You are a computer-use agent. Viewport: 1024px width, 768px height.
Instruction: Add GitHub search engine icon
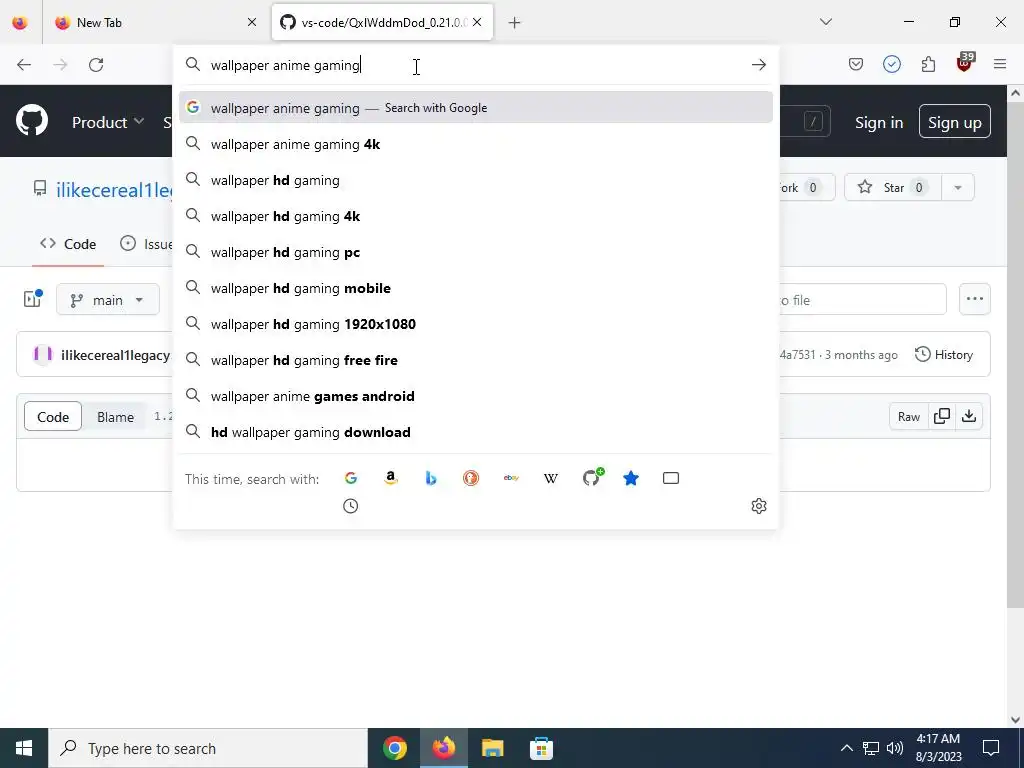[x=592, y=477]
